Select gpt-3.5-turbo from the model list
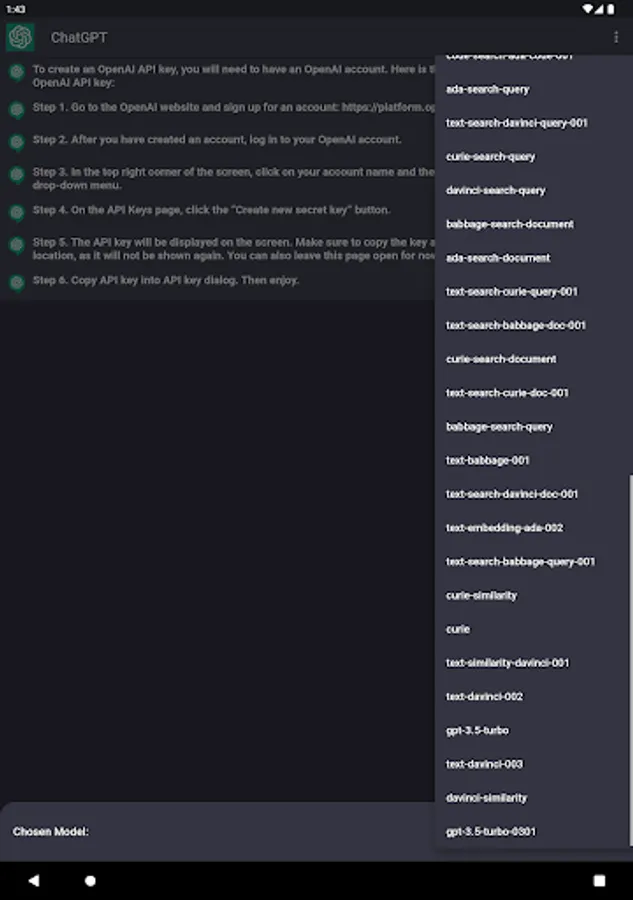The height and width of the screenshot is (900, 633). tap(477, 730)
